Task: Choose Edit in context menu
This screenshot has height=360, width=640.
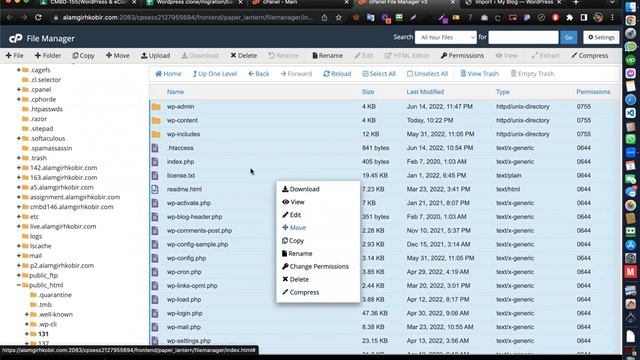Action: pos(291,215)
